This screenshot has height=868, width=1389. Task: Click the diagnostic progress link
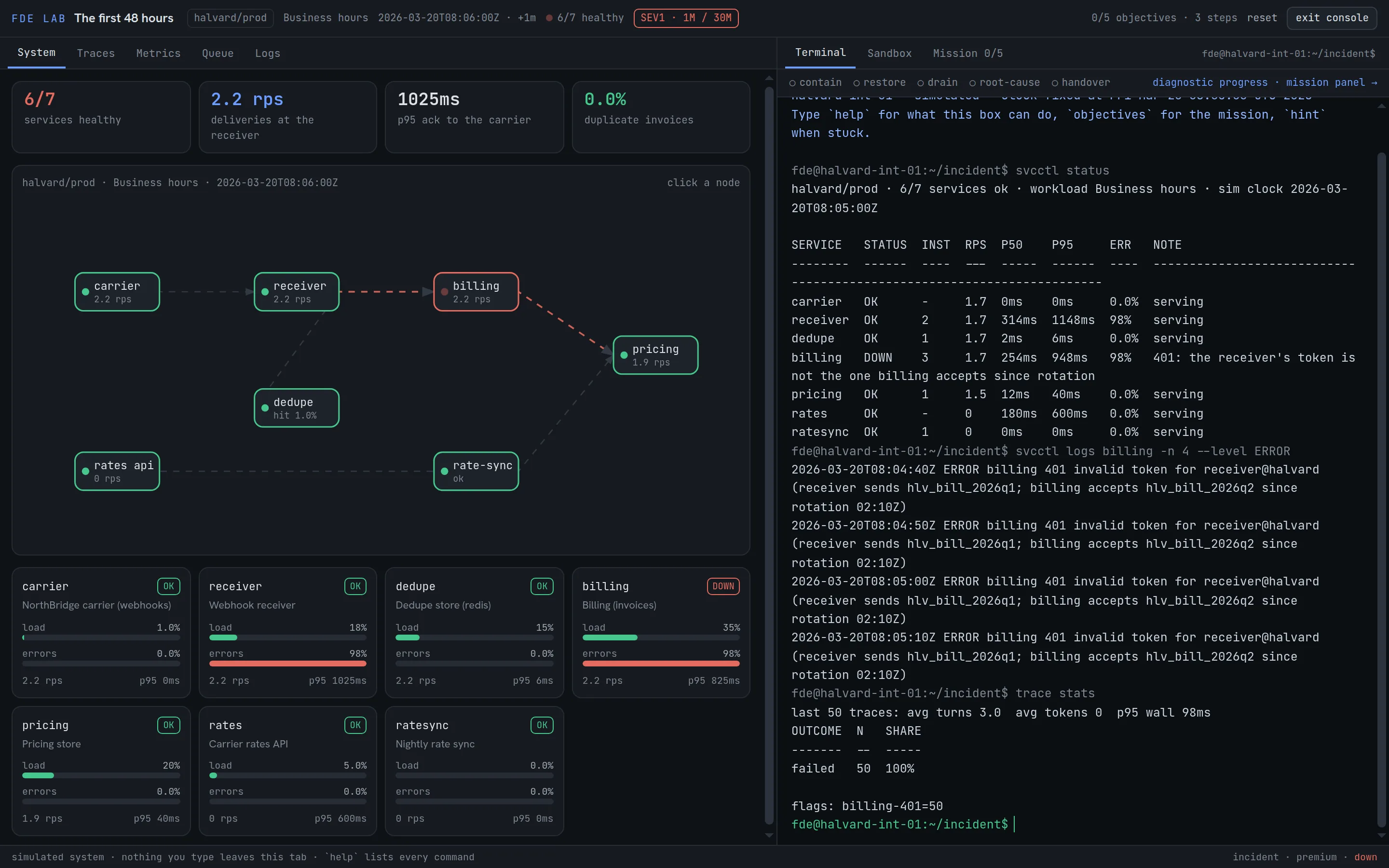(1210, 82)
